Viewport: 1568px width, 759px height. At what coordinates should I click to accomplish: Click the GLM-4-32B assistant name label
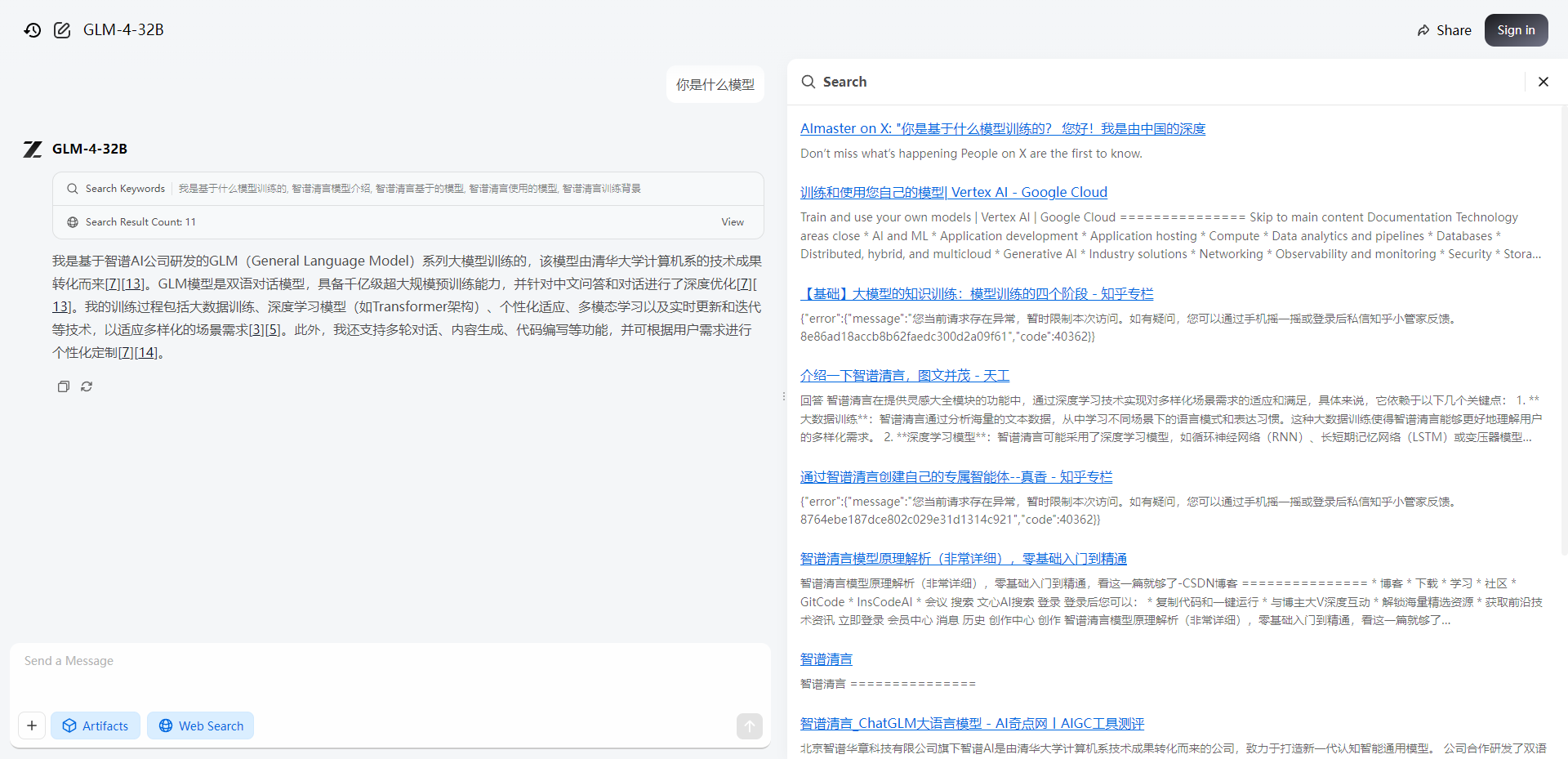click(90, 149)
